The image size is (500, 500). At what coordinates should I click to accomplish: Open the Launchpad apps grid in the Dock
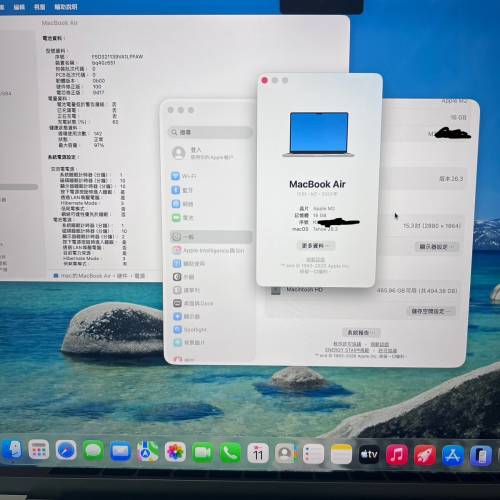point(39,450)
